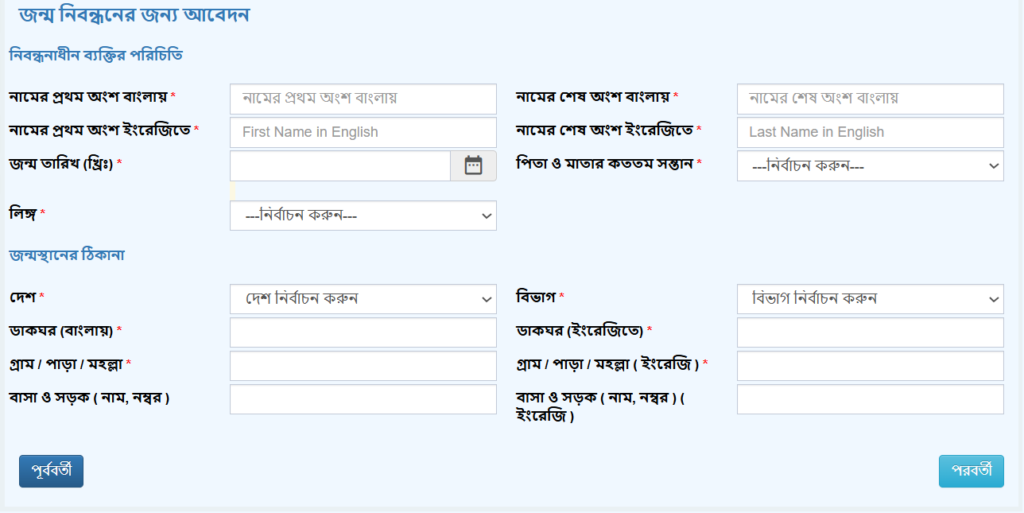1024x513 pixels.
Task: Click the নামের শেষ অংশ বাংলায় input field
Action: click(x=870, y=99)
